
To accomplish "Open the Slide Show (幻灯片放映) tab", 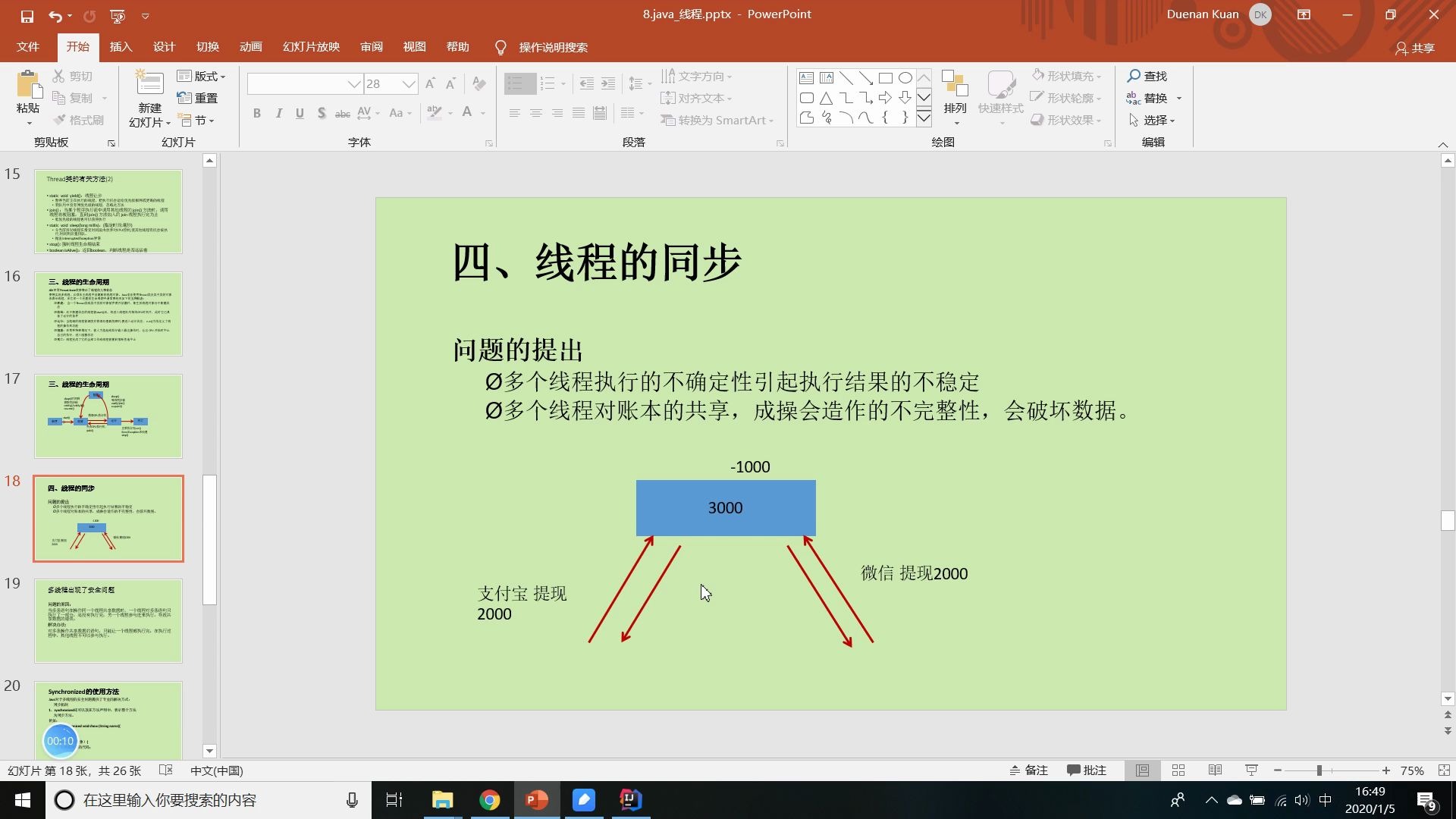I will 311,47.
